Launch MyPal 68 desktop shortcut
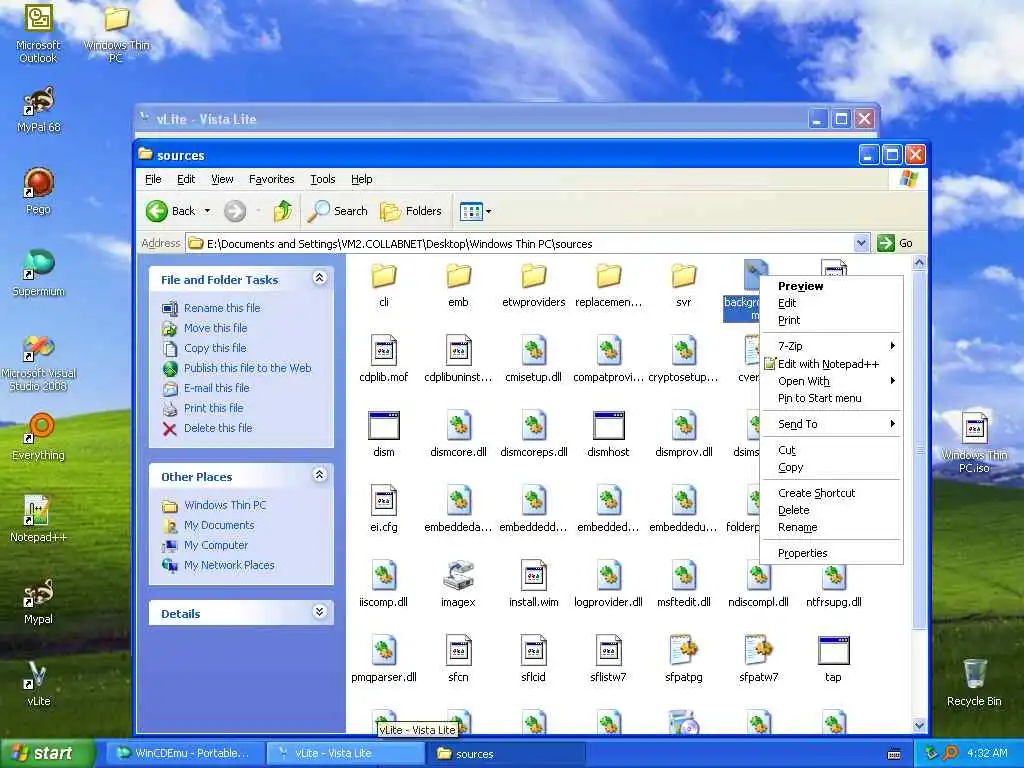This screenshot has height=768, width=1024. (38, 110)
